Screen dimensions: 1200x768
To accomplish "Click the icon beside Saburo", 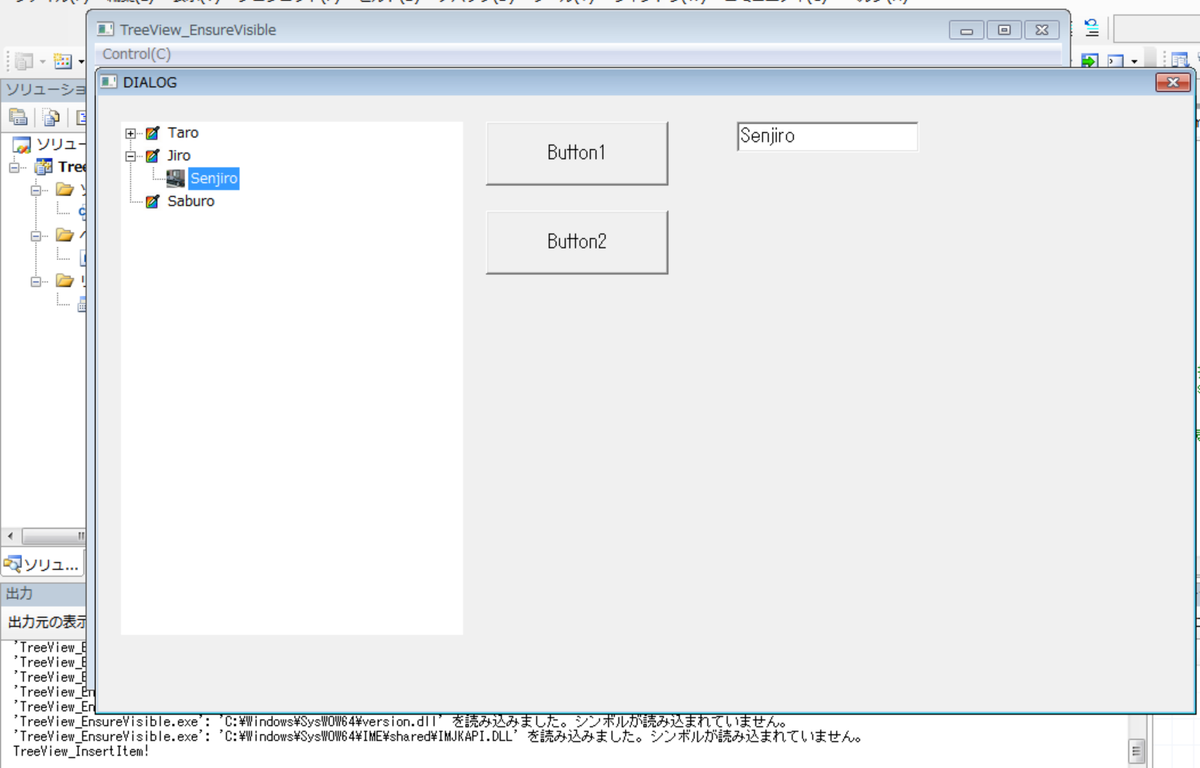I will tap(153, 202).
